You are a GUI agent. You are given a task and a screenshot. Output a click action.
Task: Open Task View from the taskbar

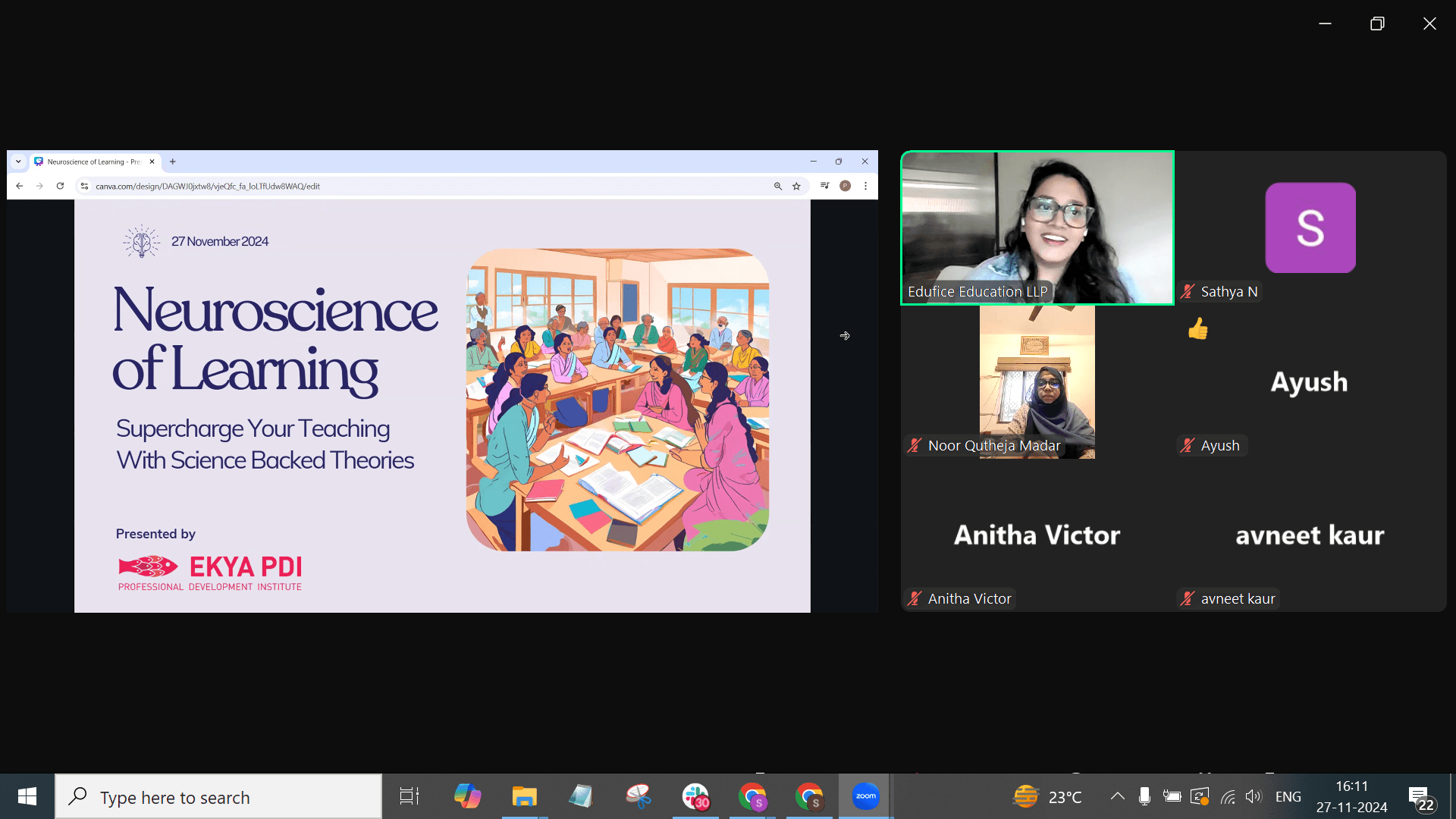click(x=409, y=796)
